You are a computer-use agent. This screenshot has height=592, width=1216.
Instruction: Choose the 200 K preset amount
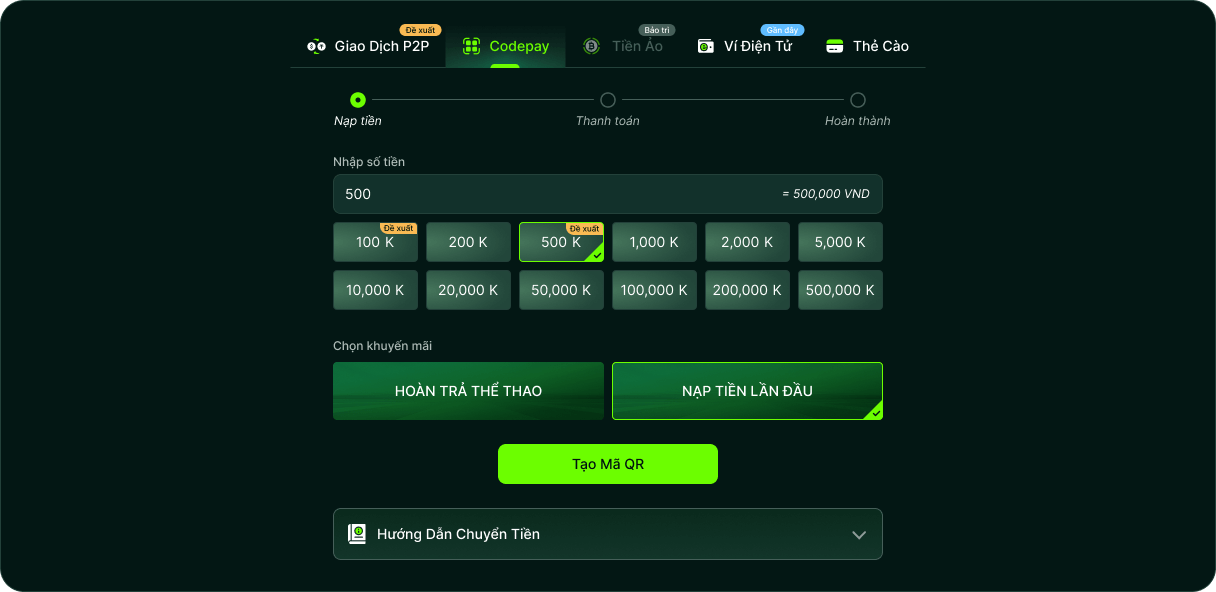[x=468, y=242]
